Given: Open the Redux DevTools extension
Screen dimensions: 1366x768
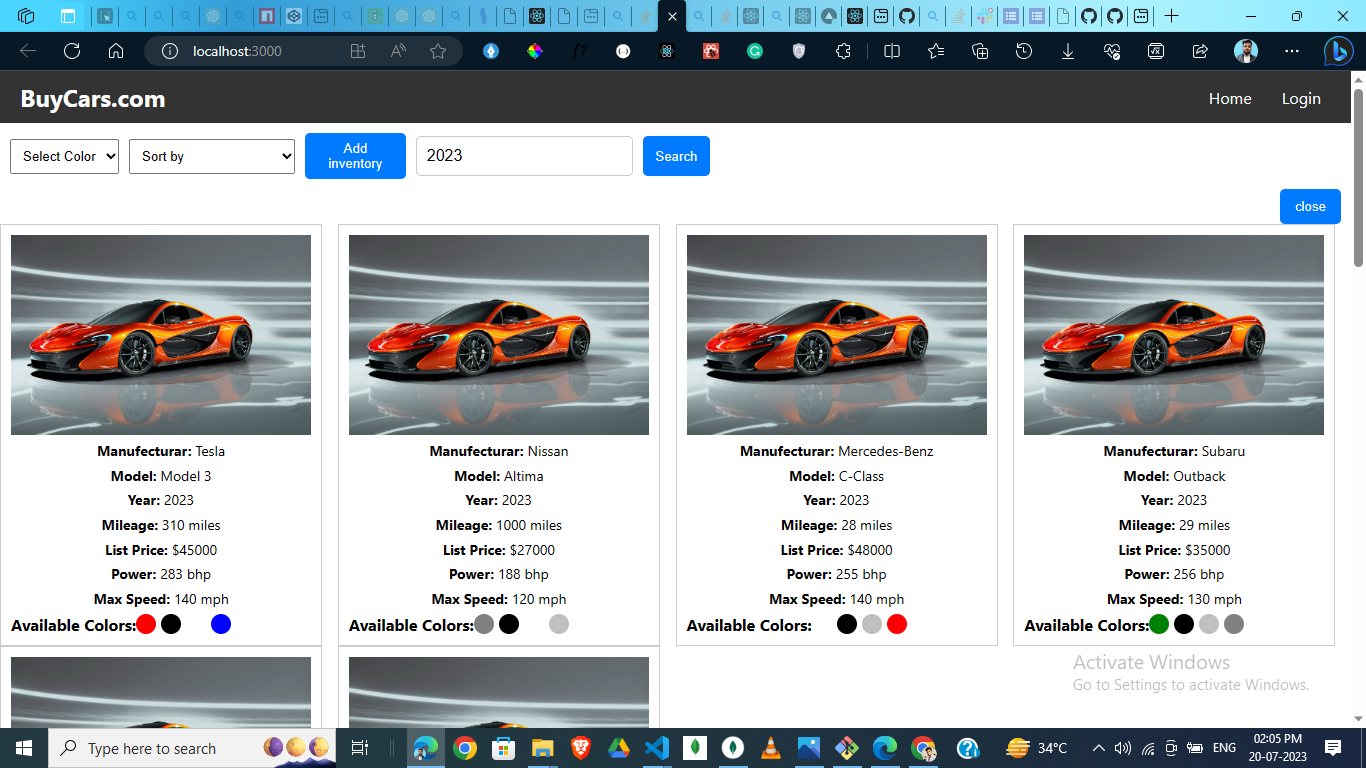Looking at the screenshot, I should click(x=711, y=51).
